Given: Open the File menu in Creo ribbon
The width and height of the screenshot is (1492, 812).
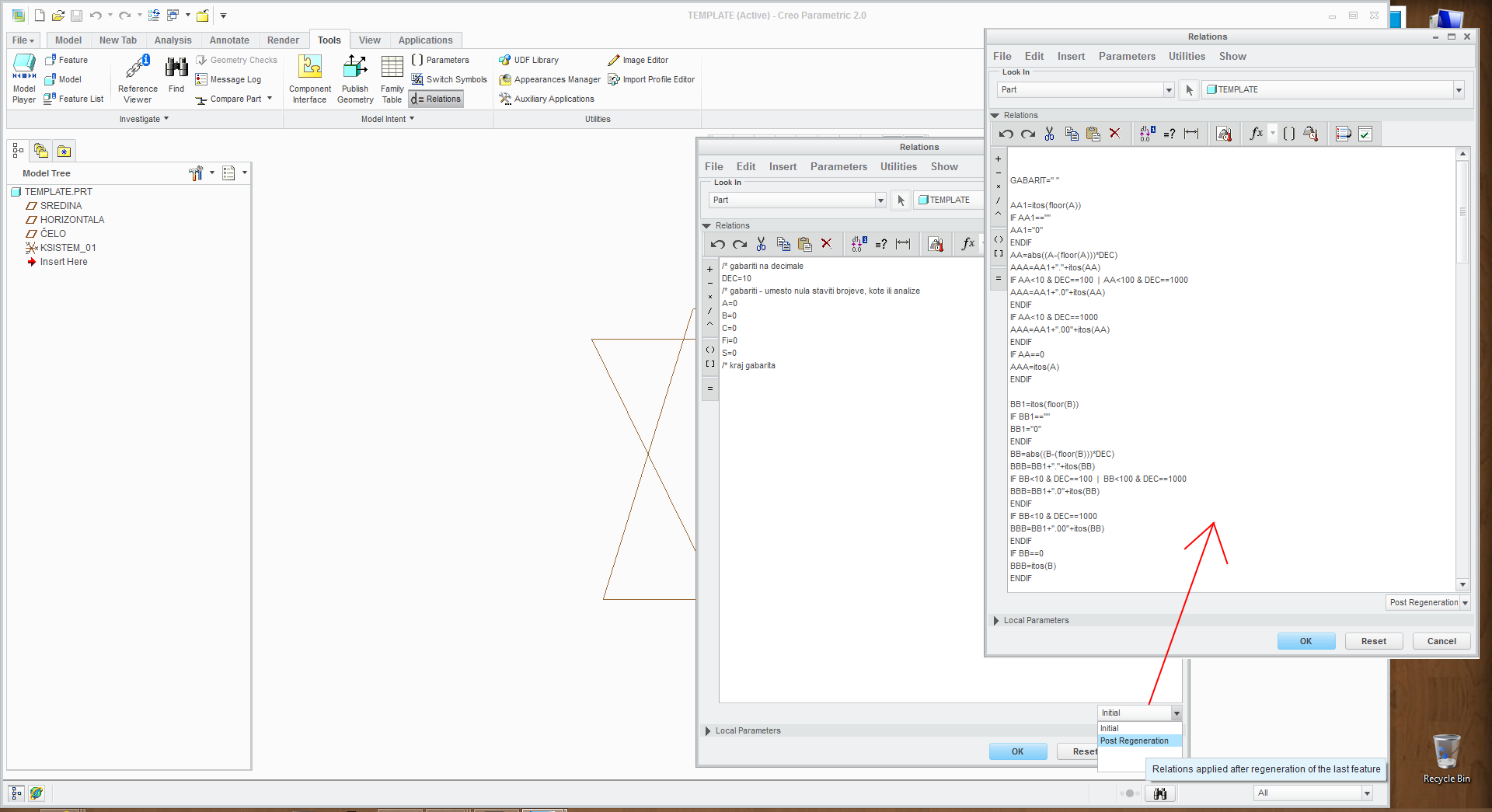Looking at the screenshot, I should coord(23,40).
